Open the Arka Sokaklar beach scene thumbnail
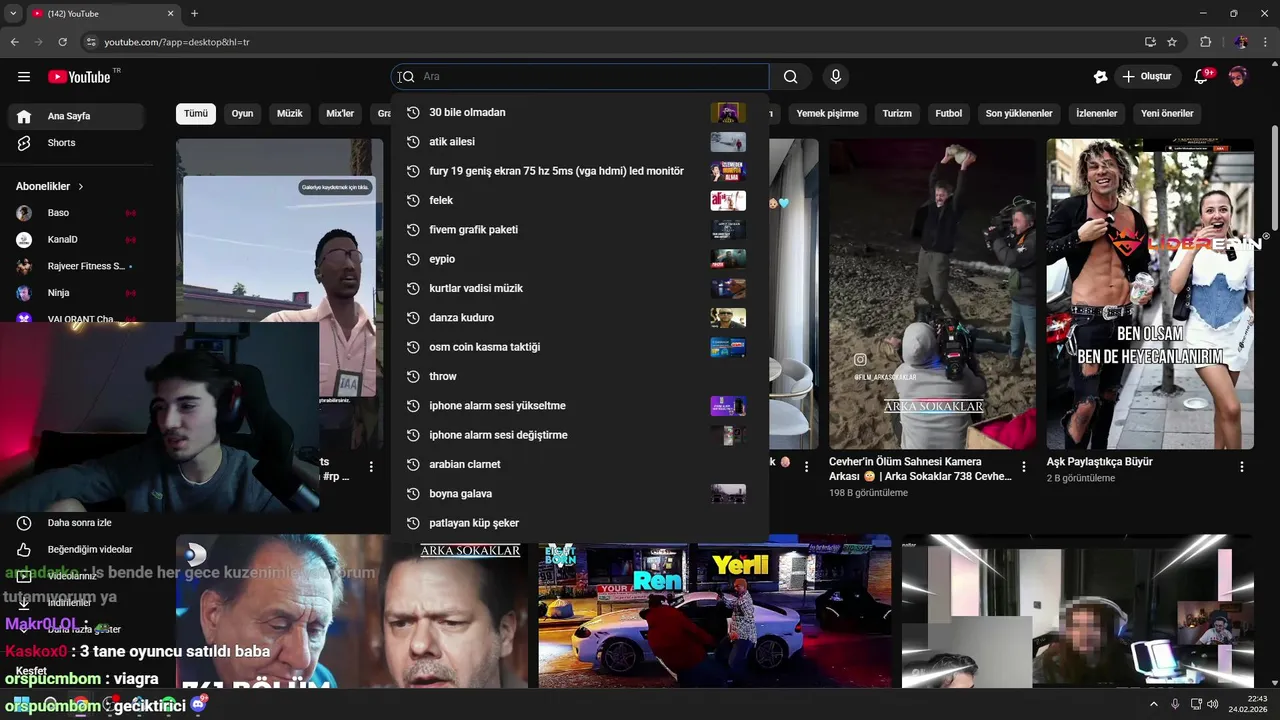The height and width of the screenshot is (720, 1280). pyautogui.click(x=932, y=294)
